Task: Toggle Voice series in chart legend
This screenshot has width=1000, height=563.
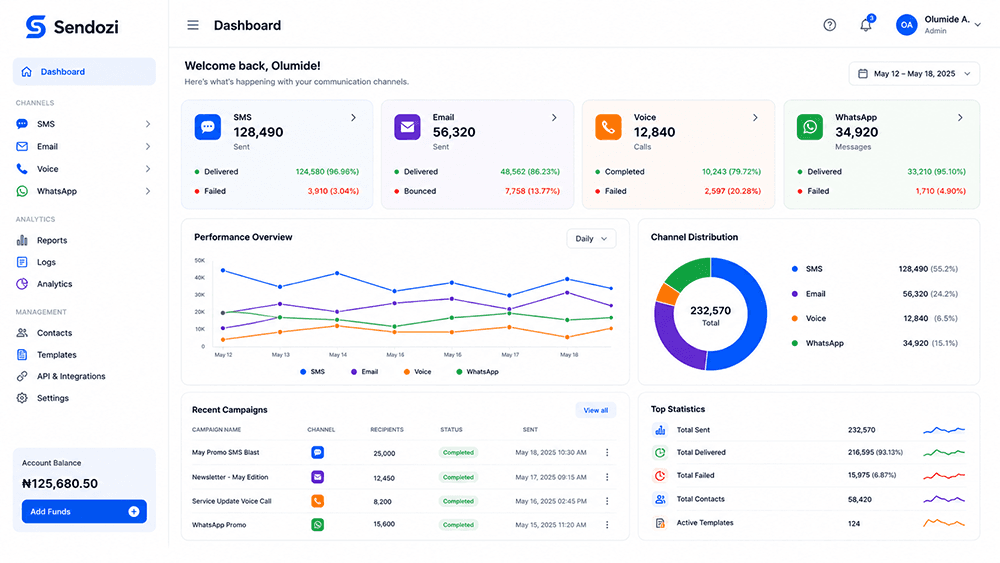Action: click(x=417, y=372)
